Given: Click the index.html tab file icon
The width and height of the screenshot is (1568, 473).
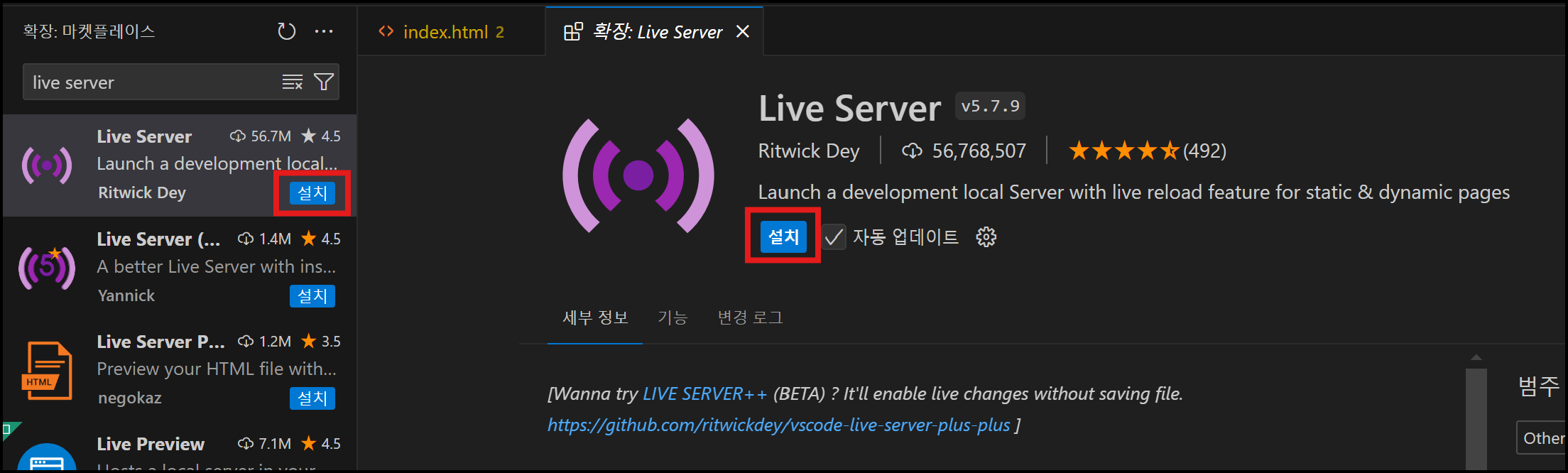Looking at the screenshot, I should tap(386, 31).
